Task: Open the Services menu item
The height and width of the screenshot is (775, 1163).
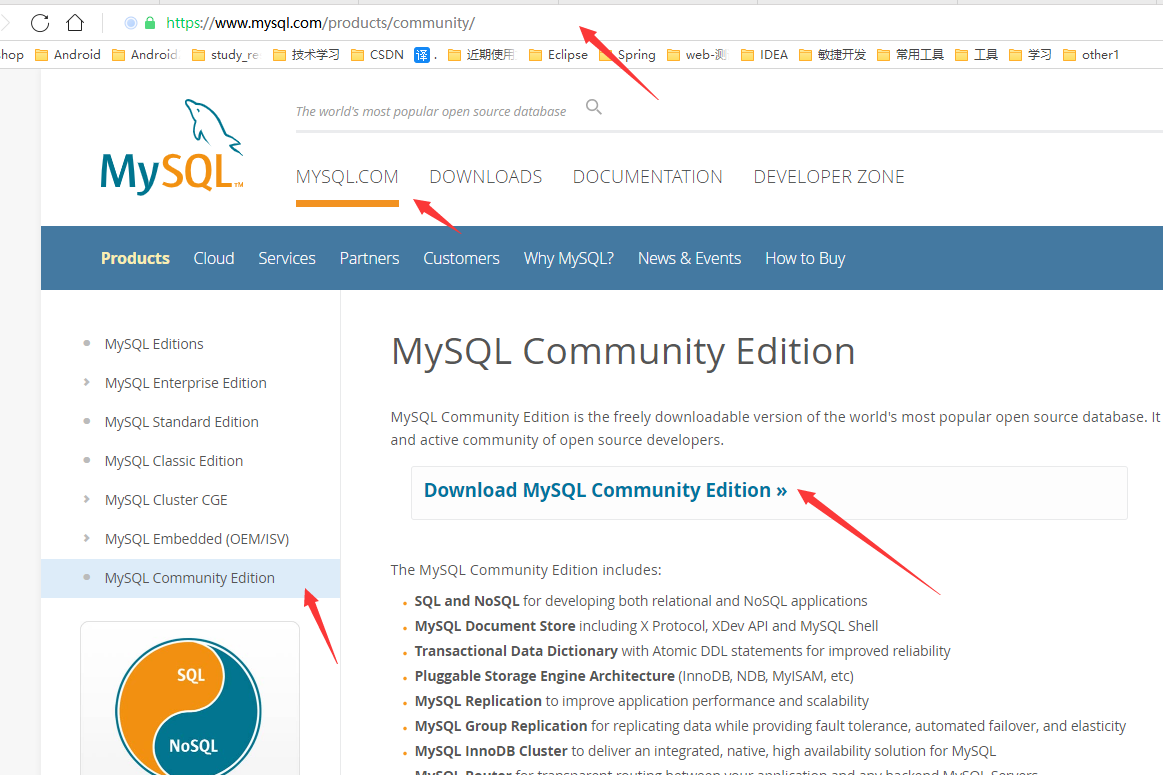Action: tap(287, 258)
